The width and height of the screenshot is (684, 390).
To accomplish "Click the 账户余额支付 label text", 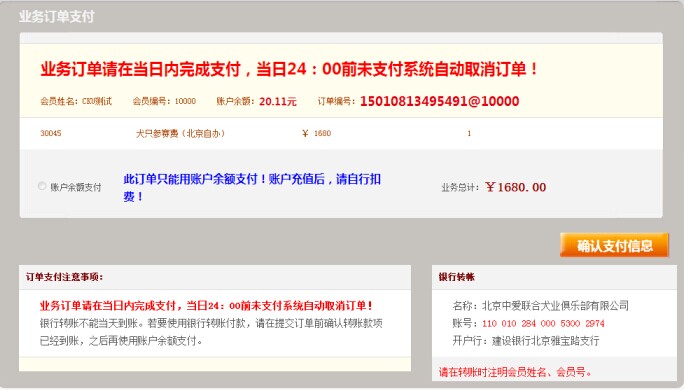I will 76,187.
